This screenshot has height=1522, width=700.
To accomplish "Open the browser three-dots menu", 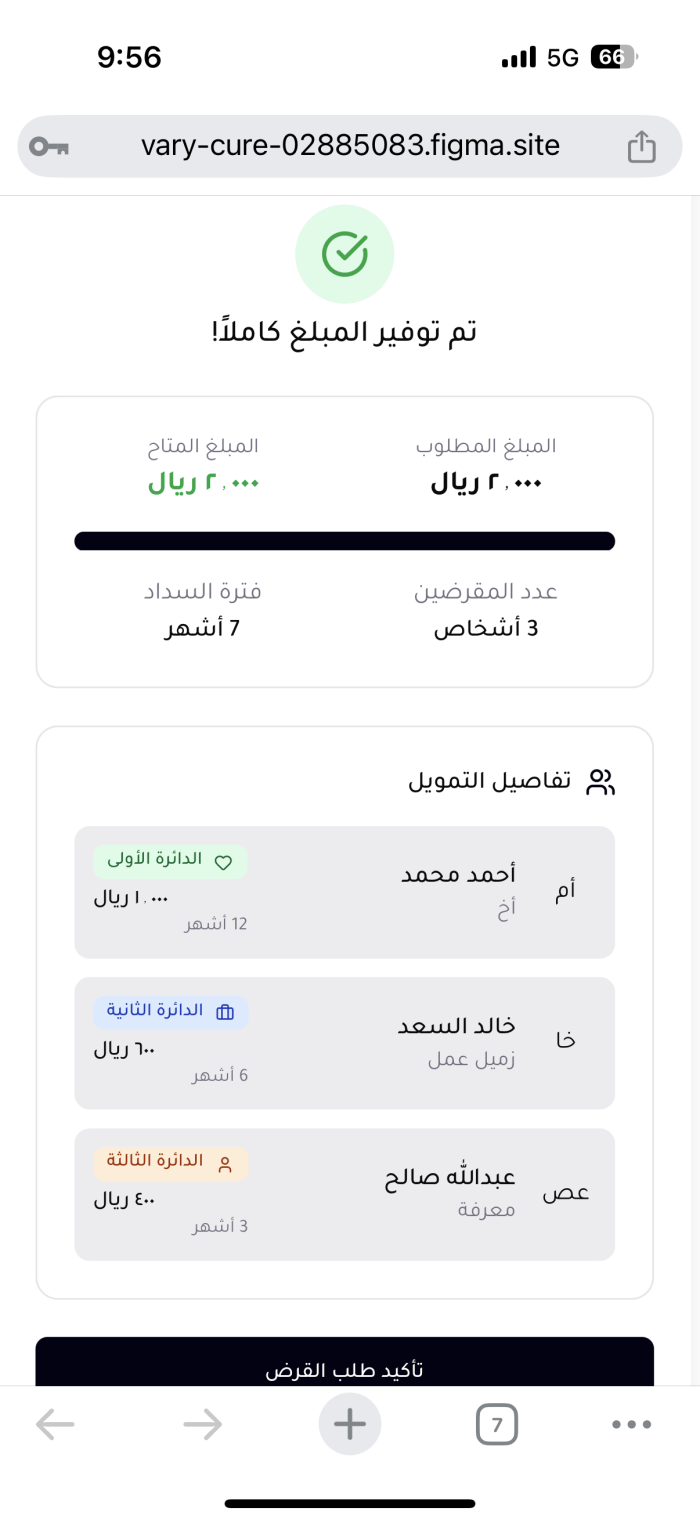I will [632, 1424].
